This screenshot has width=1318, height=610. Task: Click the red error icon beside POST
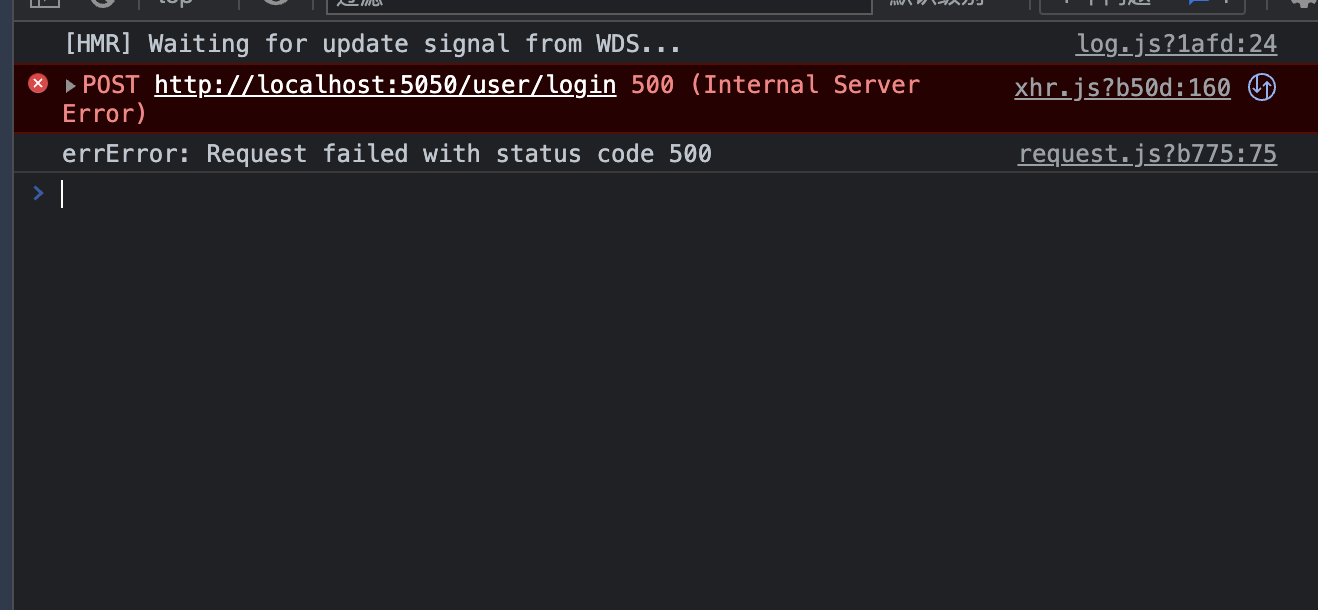coord(38,83)
